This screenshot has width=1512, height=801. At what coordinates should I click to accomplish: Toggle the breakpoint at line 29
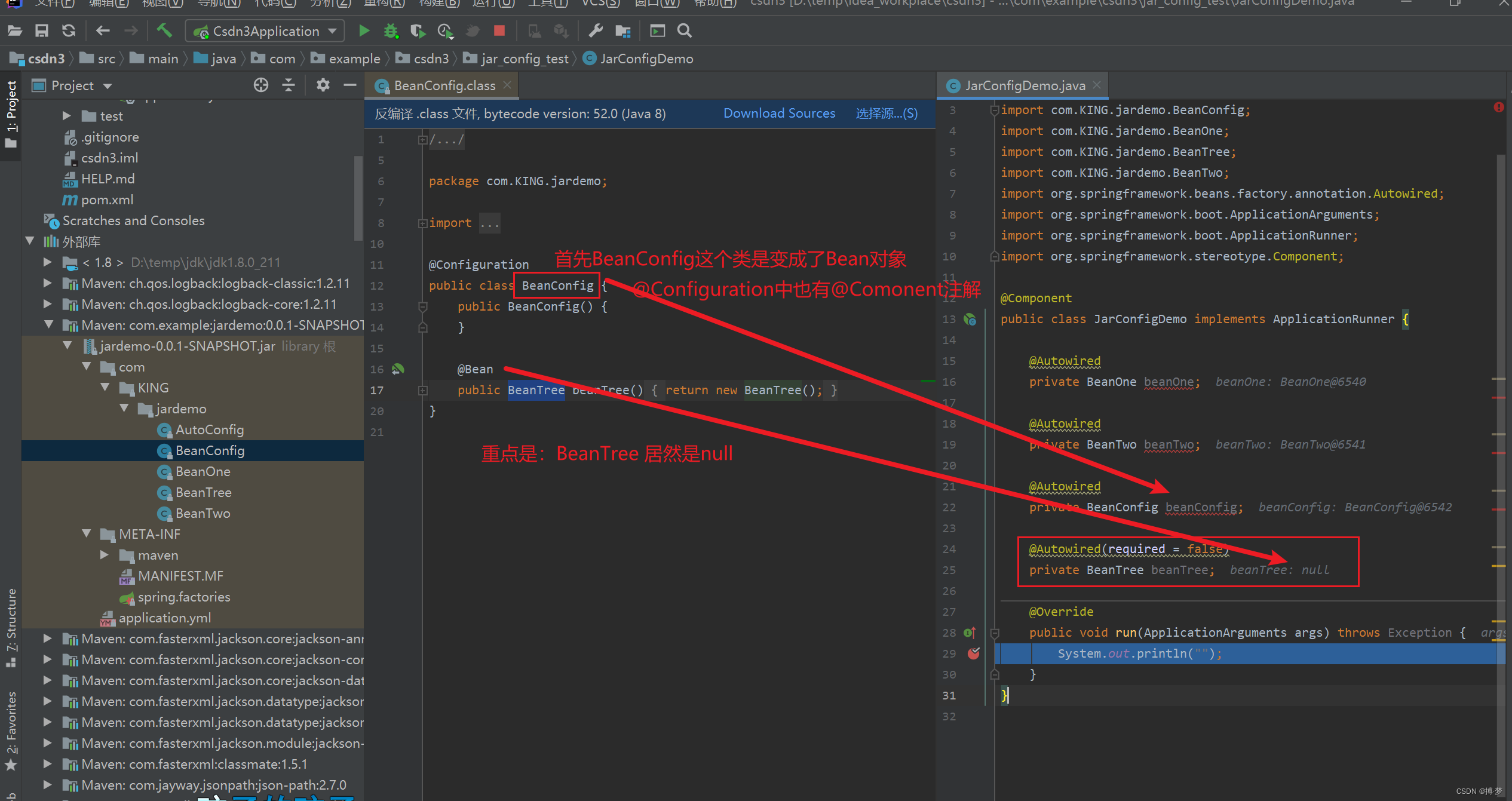click(x=974, y=653)
